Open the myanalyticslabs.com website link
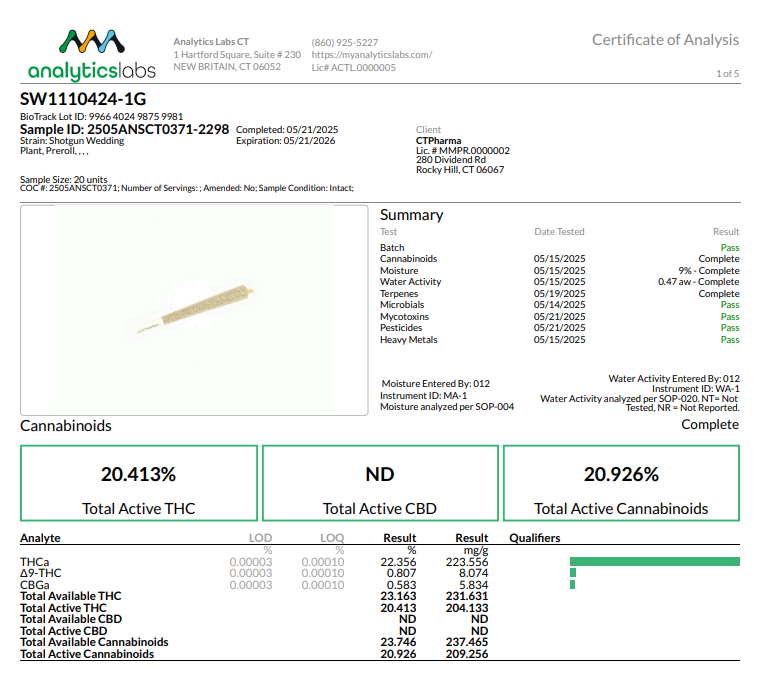 372,55
